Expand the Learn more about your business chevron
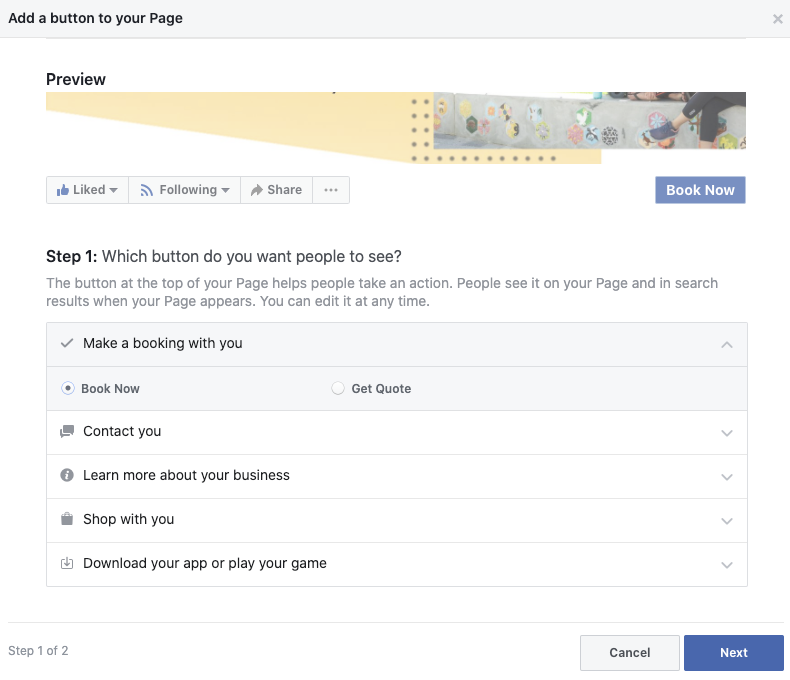The width and height of the screenshot is (790, 680). 727,477
